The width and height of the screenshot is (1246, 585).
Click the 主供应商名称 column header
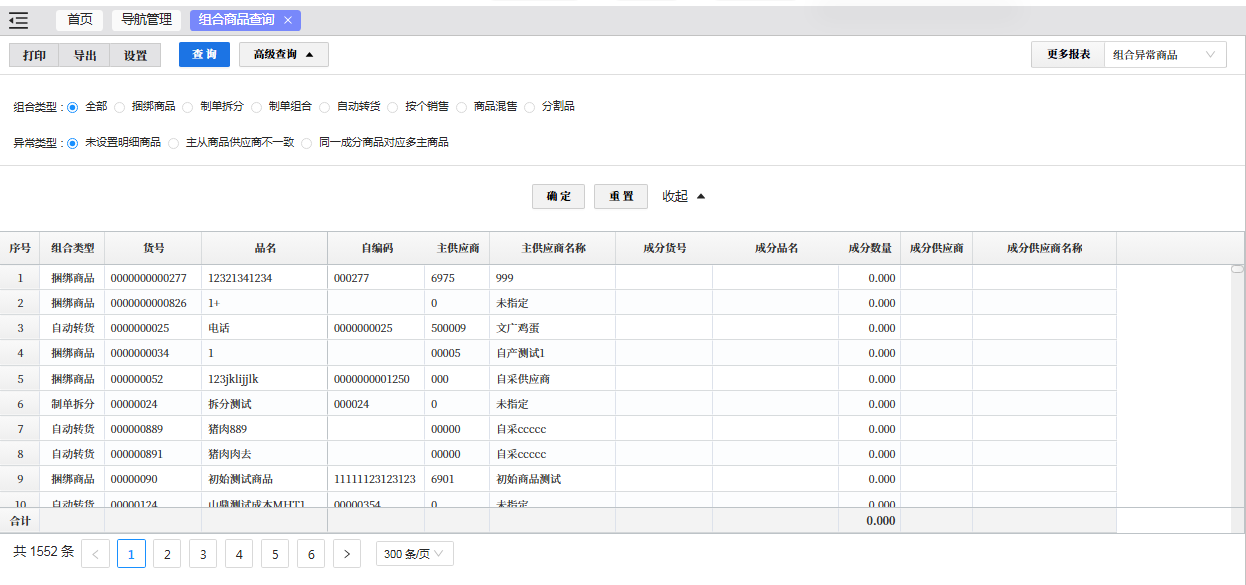[553, 248]
